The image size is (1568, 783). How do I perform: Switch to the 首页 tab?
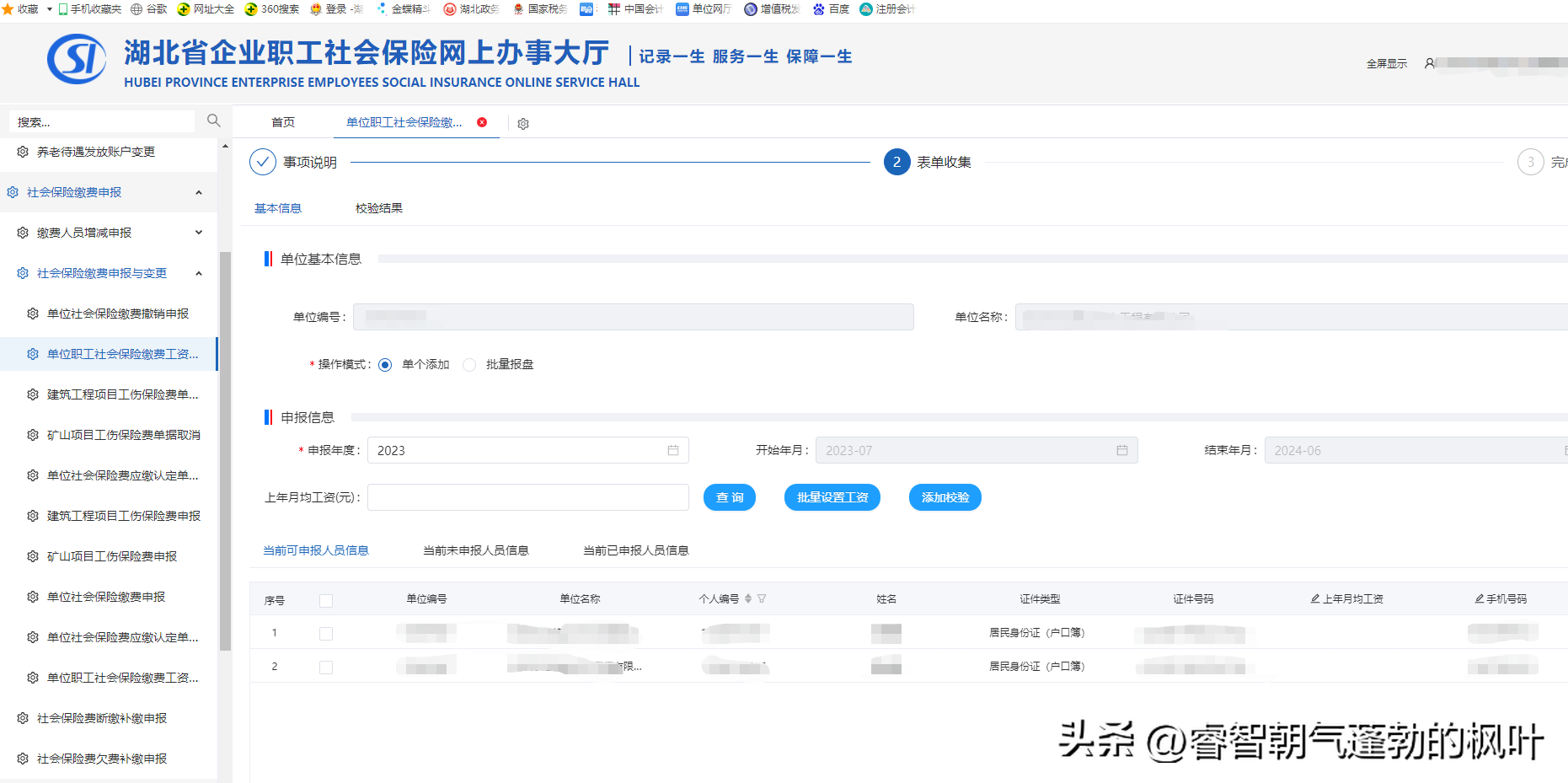point(283,122)
